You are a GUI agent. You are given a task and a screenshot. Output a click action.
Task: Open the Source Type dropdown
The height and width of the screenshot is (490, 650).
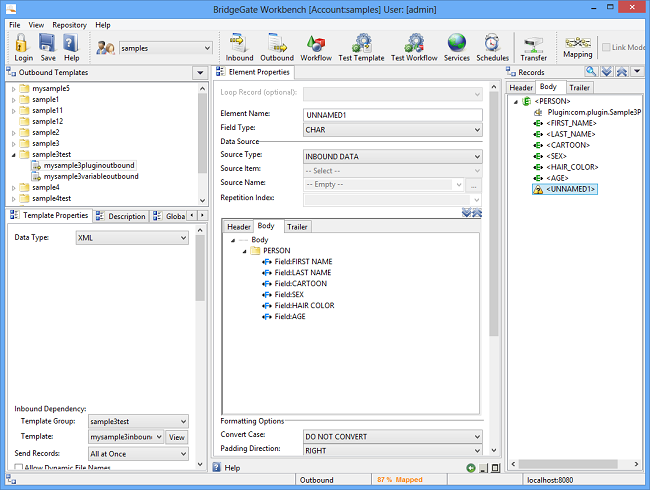pos(393,157)
